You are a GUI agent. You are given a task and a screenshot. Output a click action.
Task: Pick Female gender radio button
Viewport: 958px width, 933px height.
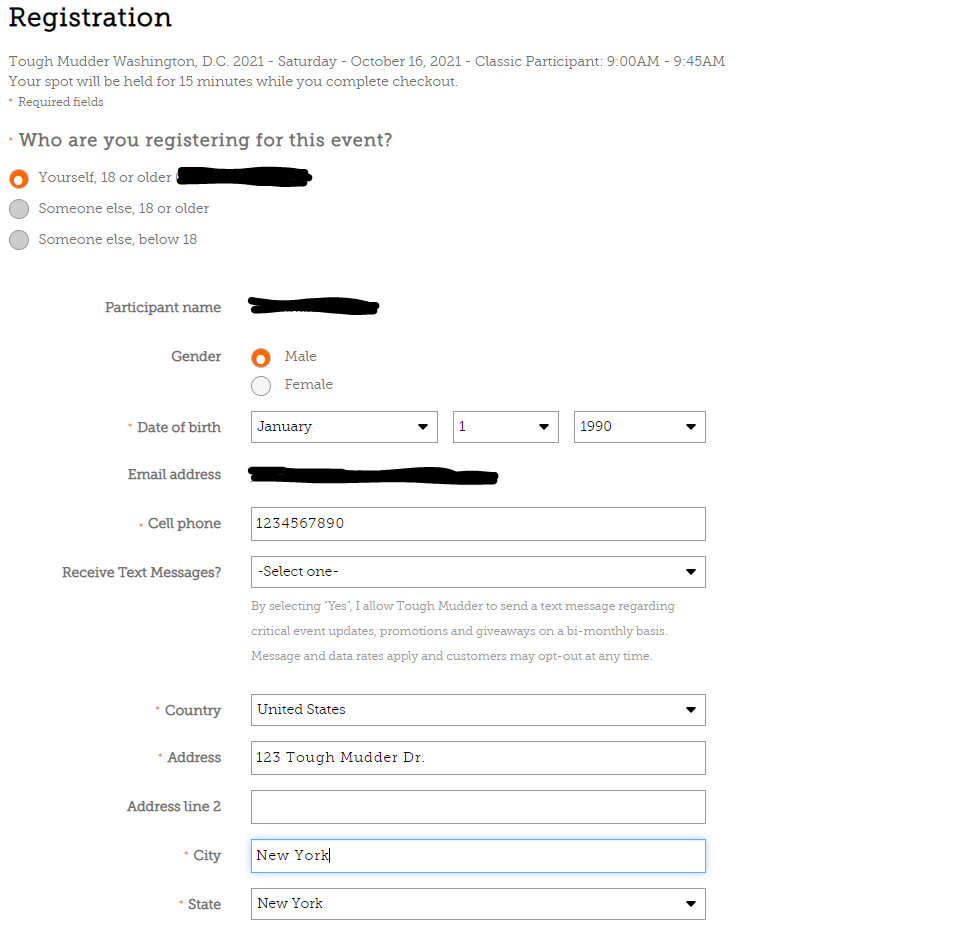(x=261, y=386)
